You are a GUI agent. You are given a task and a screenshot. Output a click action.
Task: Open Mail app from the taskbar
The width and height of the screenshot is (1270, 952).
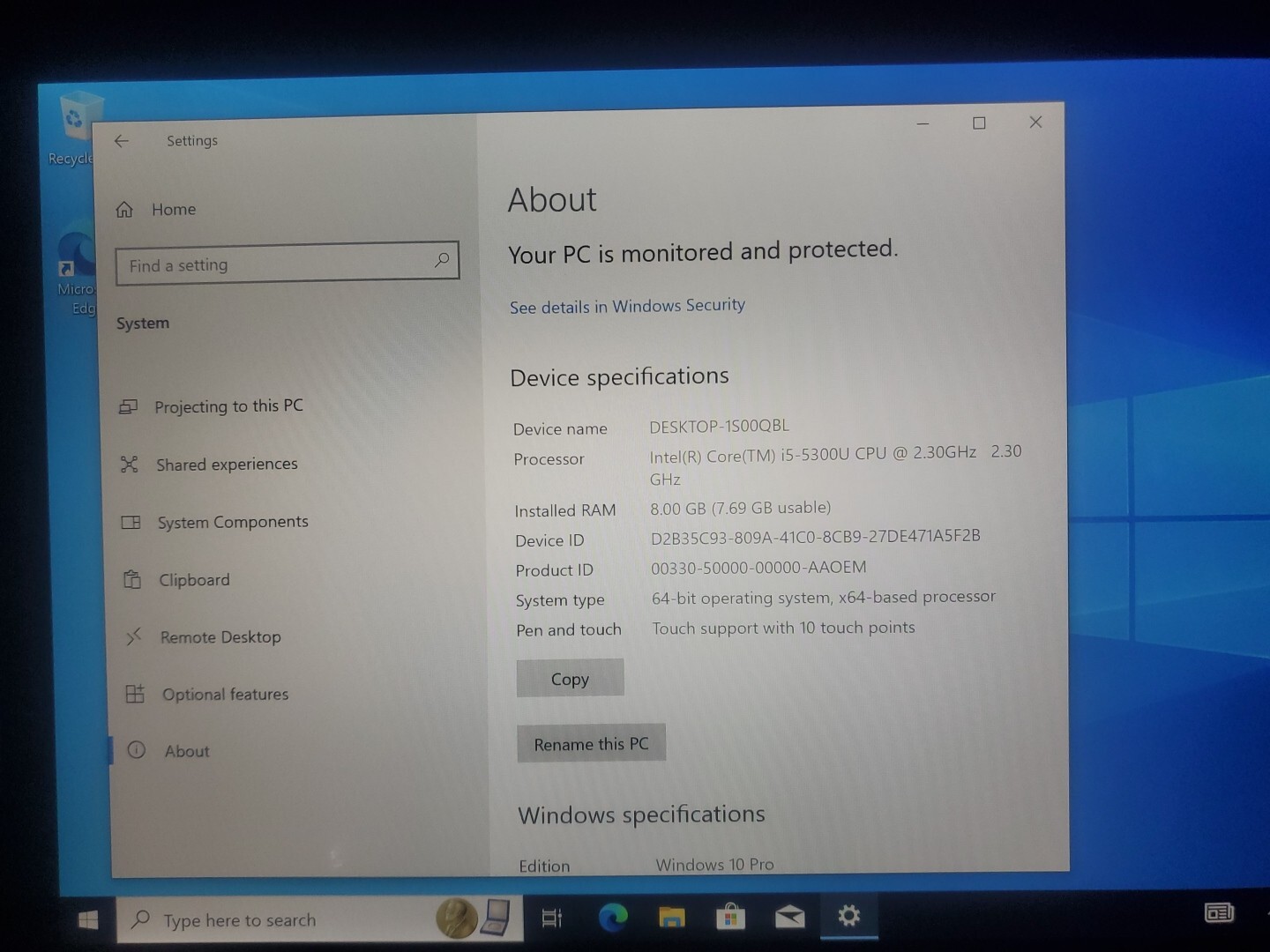click(x=789, y=918)
